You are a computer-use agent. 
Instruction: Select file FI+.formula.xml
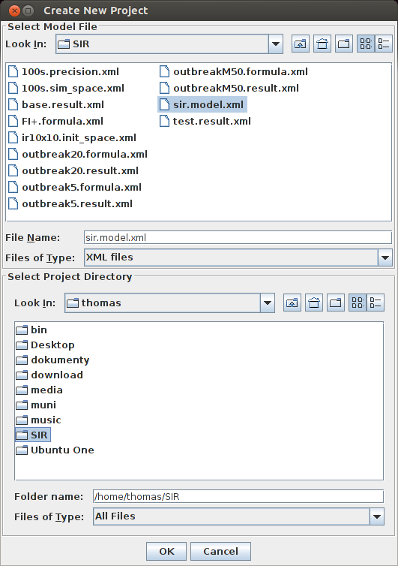(56, 121)
